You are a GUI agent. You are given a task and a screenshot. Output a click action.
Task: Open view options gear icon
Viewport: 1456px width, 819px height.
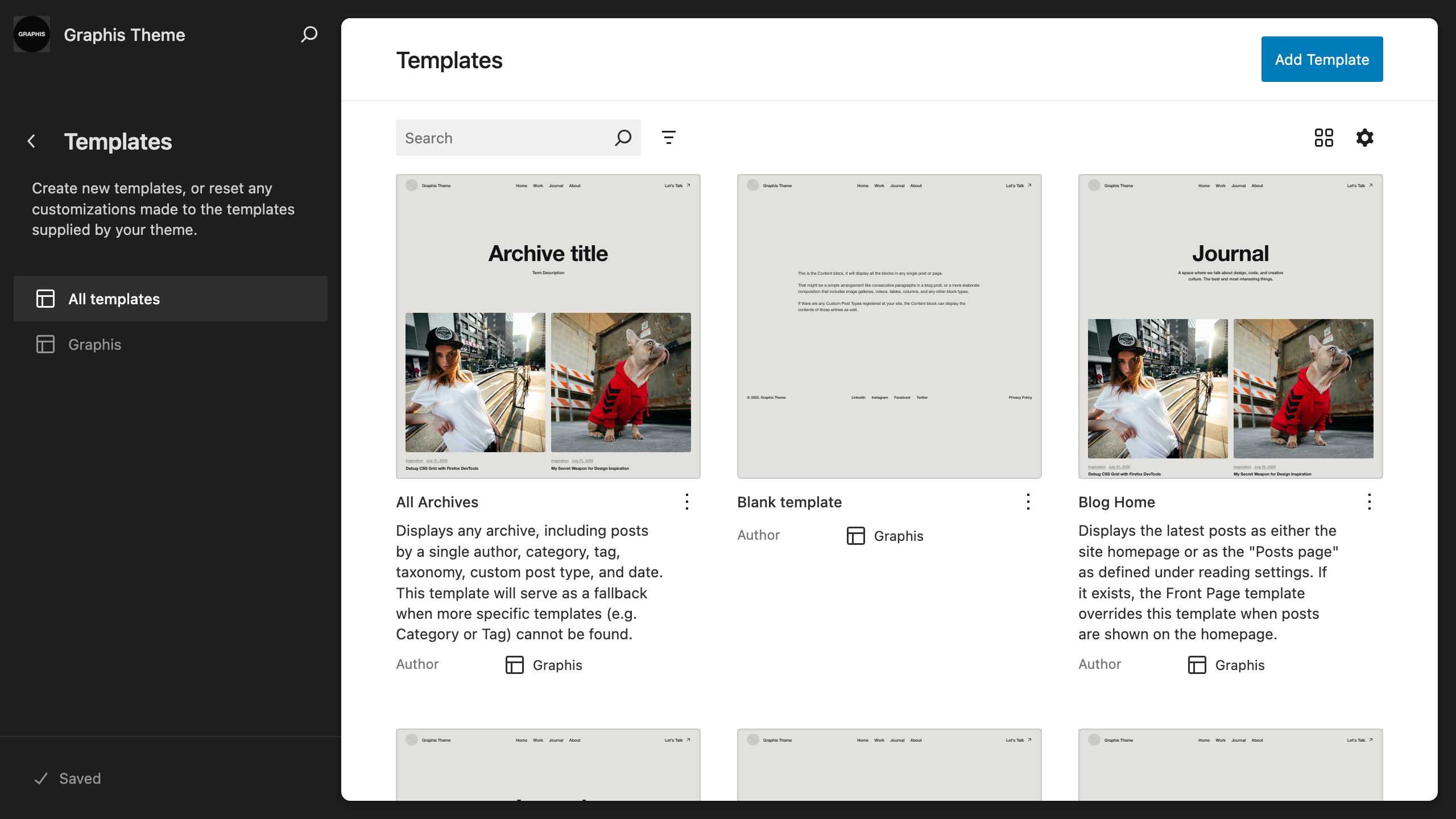(x=1364, y=138)
